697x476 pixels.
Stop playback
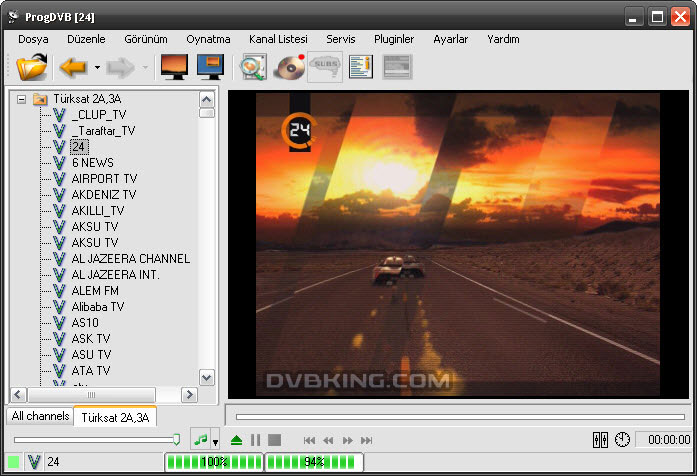click(x=274, y=440)
